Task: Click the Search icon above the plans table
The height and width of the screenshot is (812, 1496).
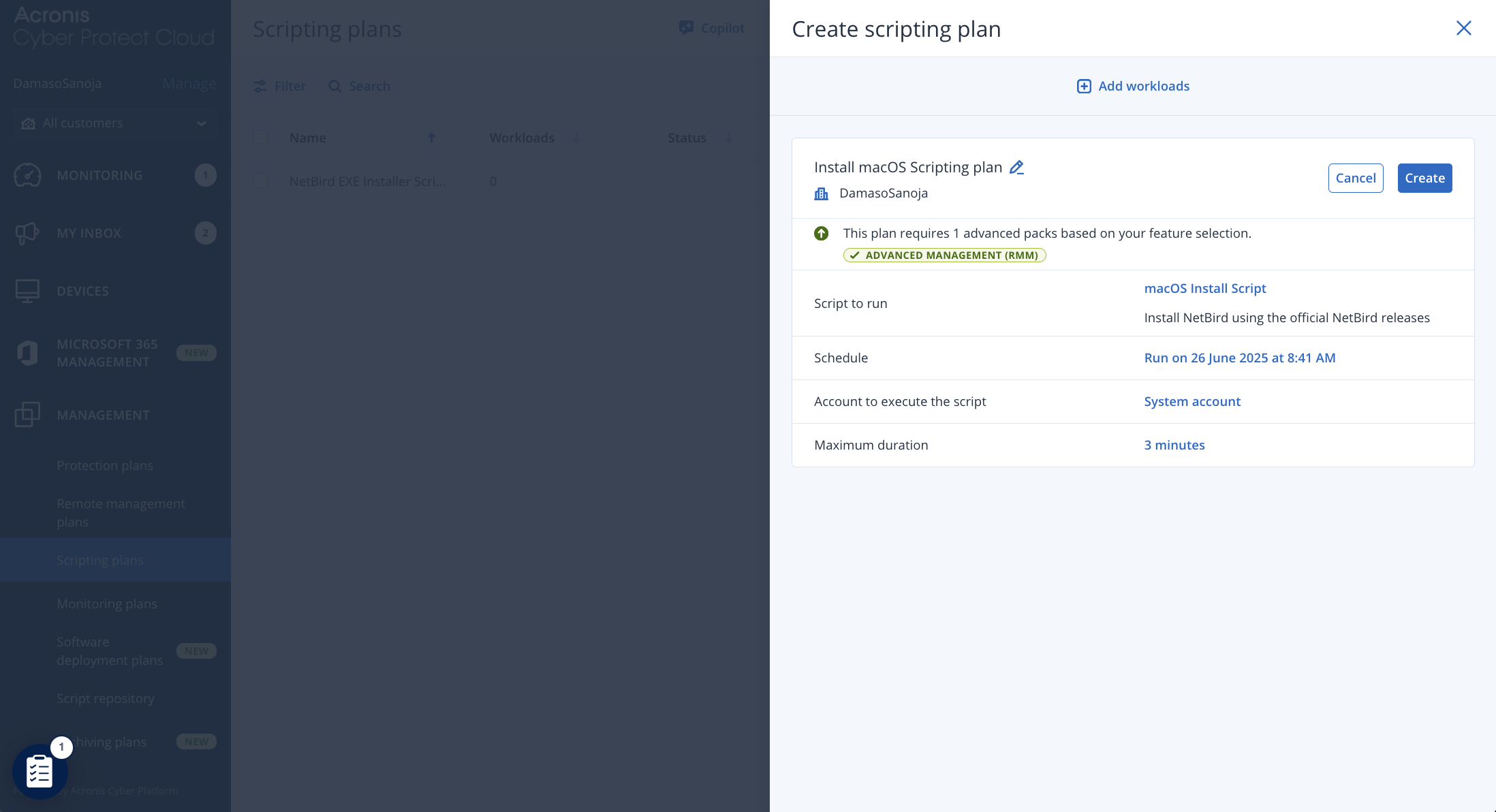Action: pos(334,86)
